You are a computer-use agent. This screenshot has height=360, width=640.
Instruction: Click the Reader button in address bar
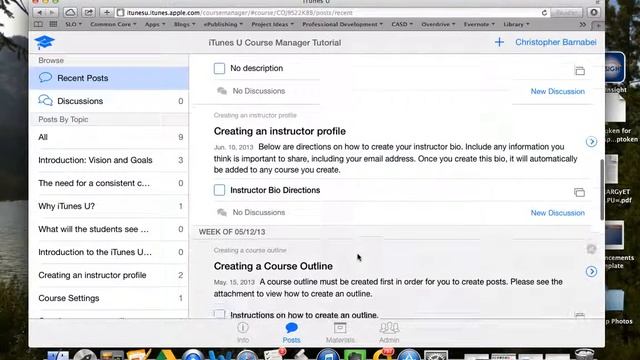(566, 13)
